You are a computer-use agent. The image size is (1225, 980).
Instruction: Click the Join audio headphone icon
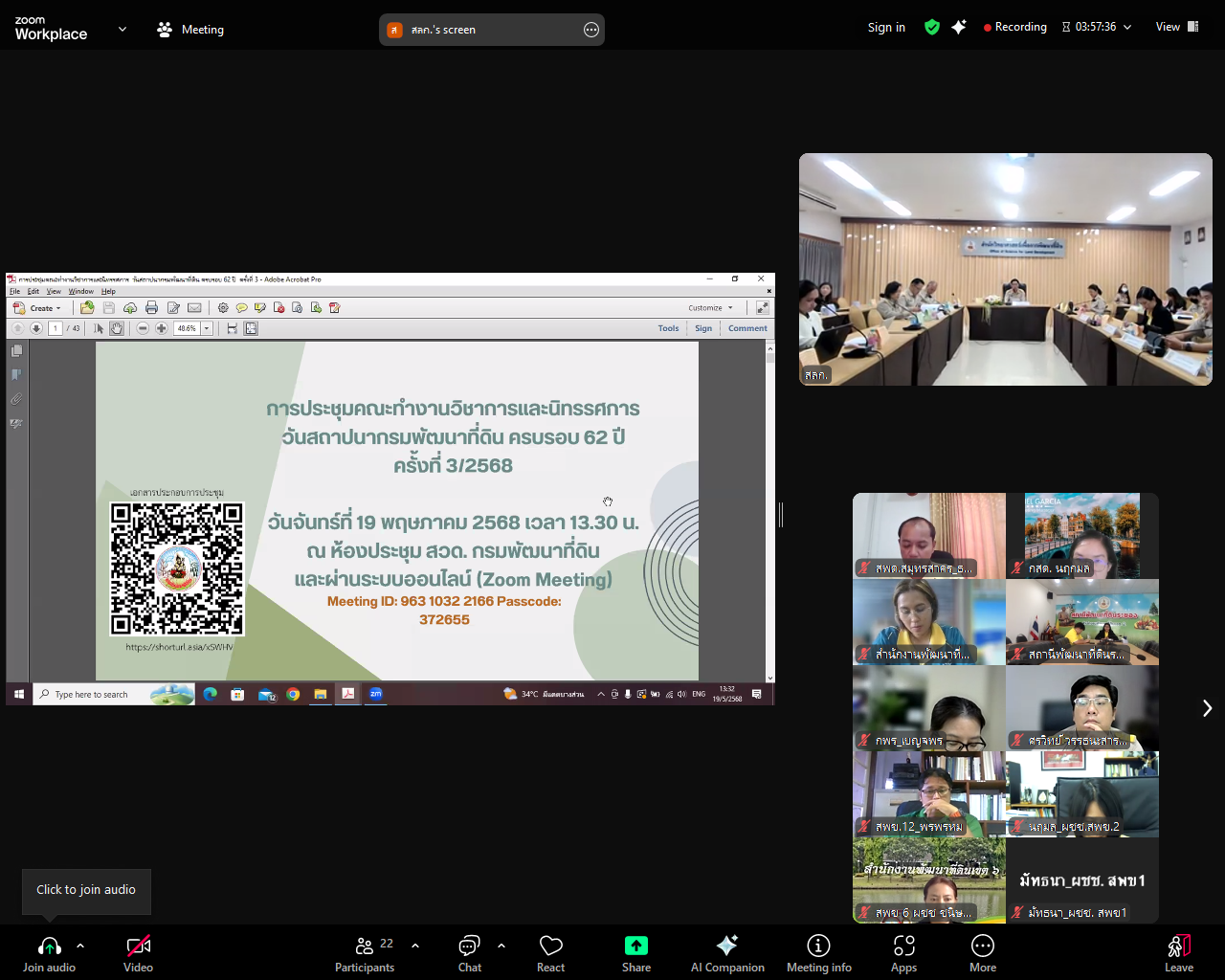pyautogui.click(x=49, y=947)
